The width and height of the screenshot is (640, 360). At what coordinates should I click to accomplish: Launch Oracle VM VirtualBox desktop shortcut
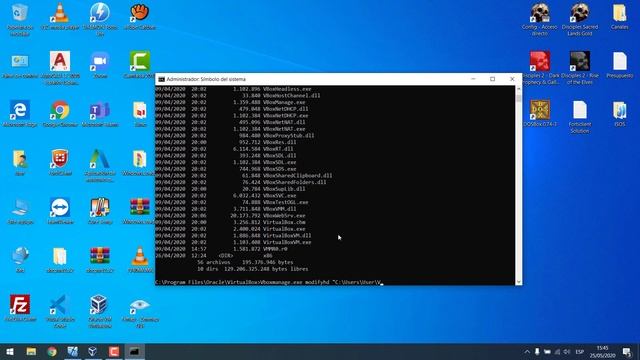tap(100, 311)
